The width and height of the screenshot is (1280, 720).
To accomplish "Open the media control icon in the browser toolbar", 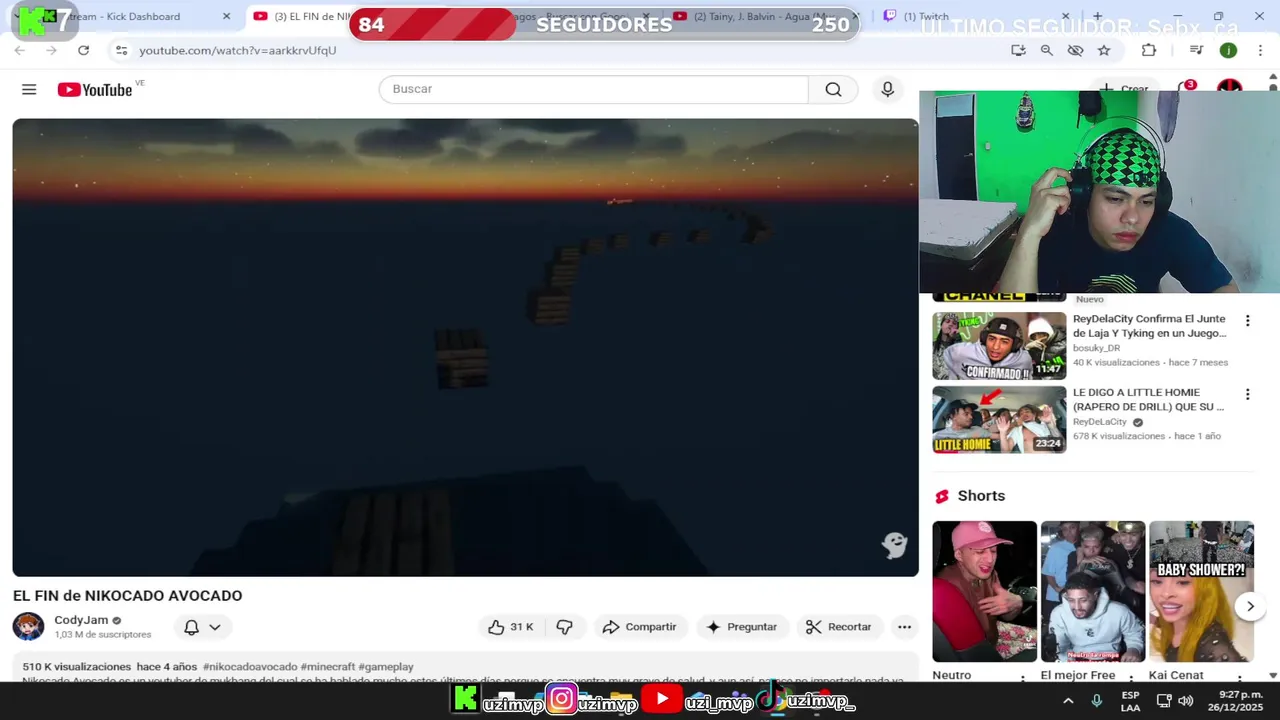I will coord(1196,50).
